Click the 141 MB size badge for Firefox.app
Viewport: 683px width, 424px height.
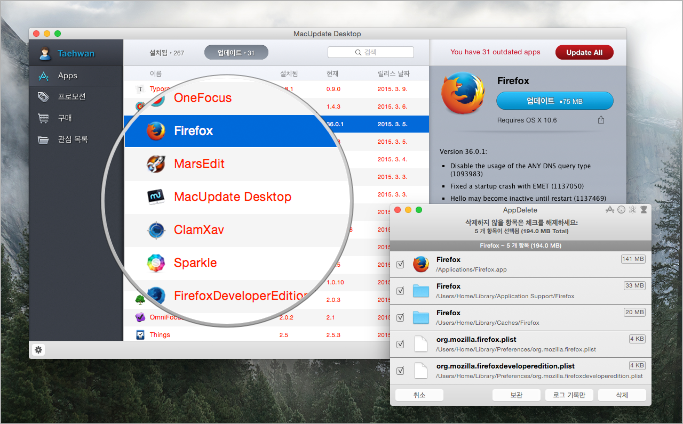633,259
